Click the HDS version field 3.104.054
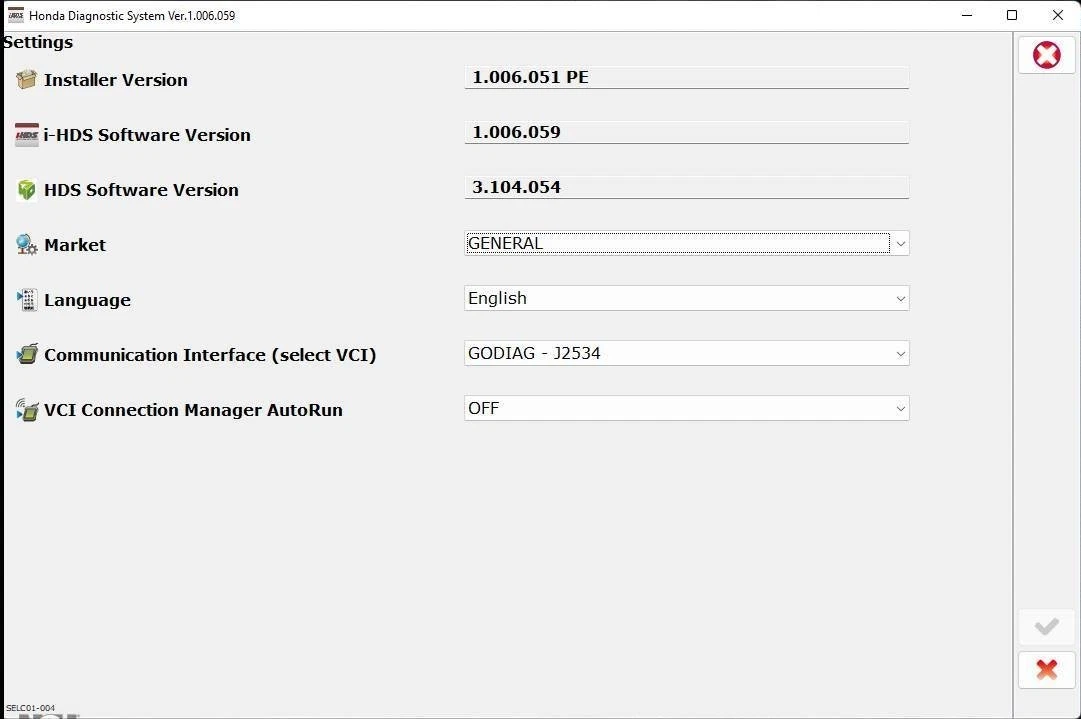 click(x=687, y=188)
